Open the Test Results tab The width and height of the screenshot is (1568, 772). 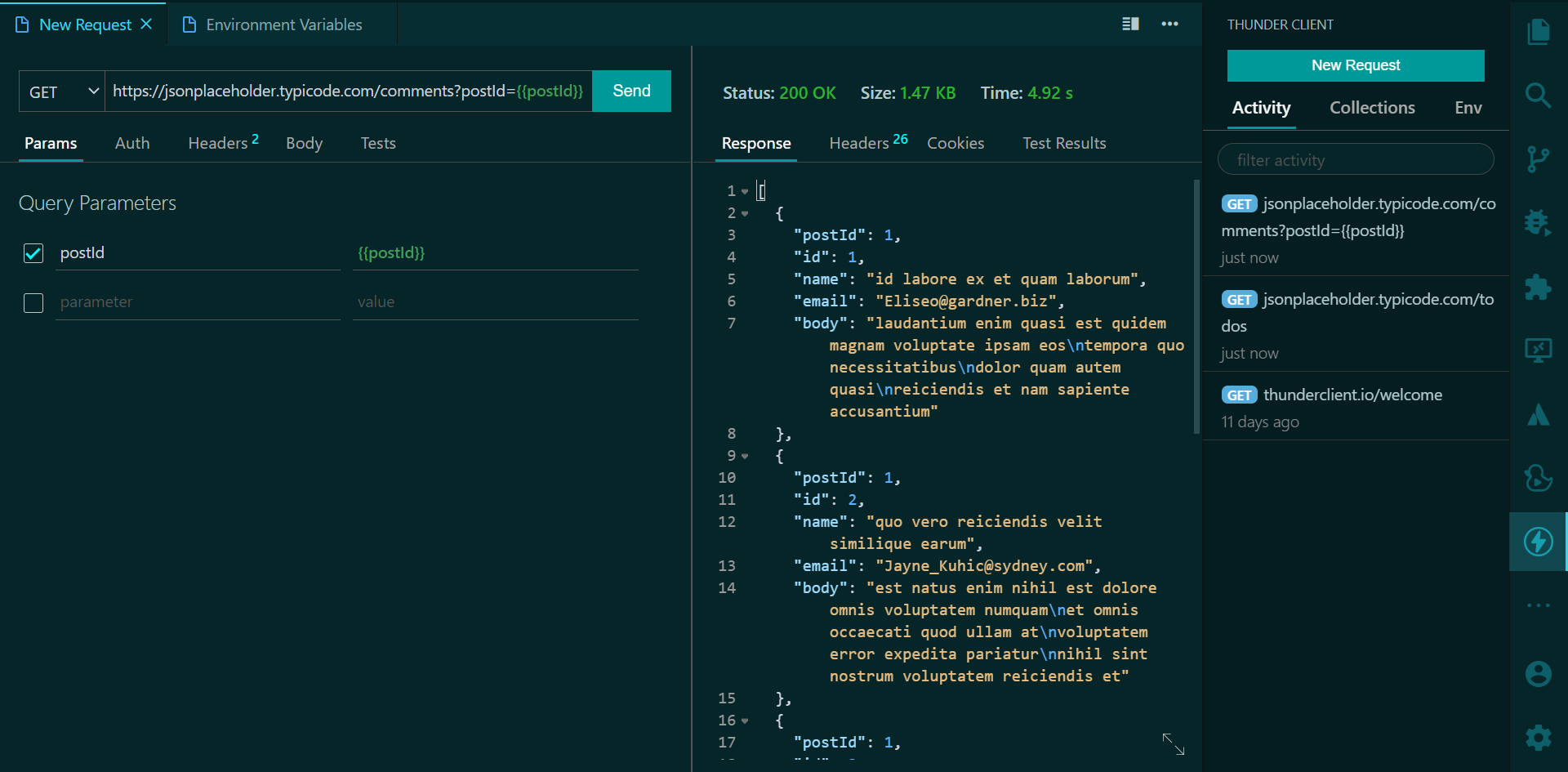point(1064,143)
